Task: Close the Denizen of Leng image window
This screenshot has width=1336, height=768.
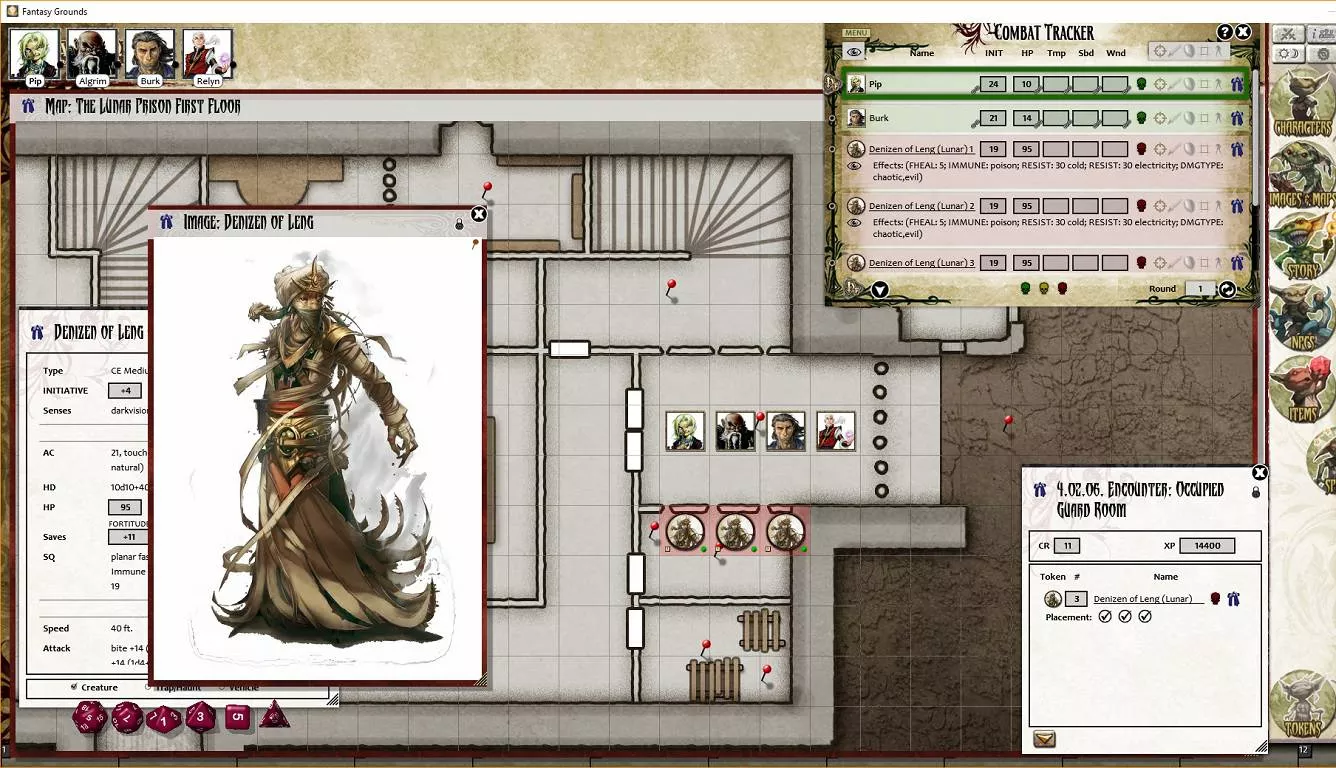Action: click(479, 214)
